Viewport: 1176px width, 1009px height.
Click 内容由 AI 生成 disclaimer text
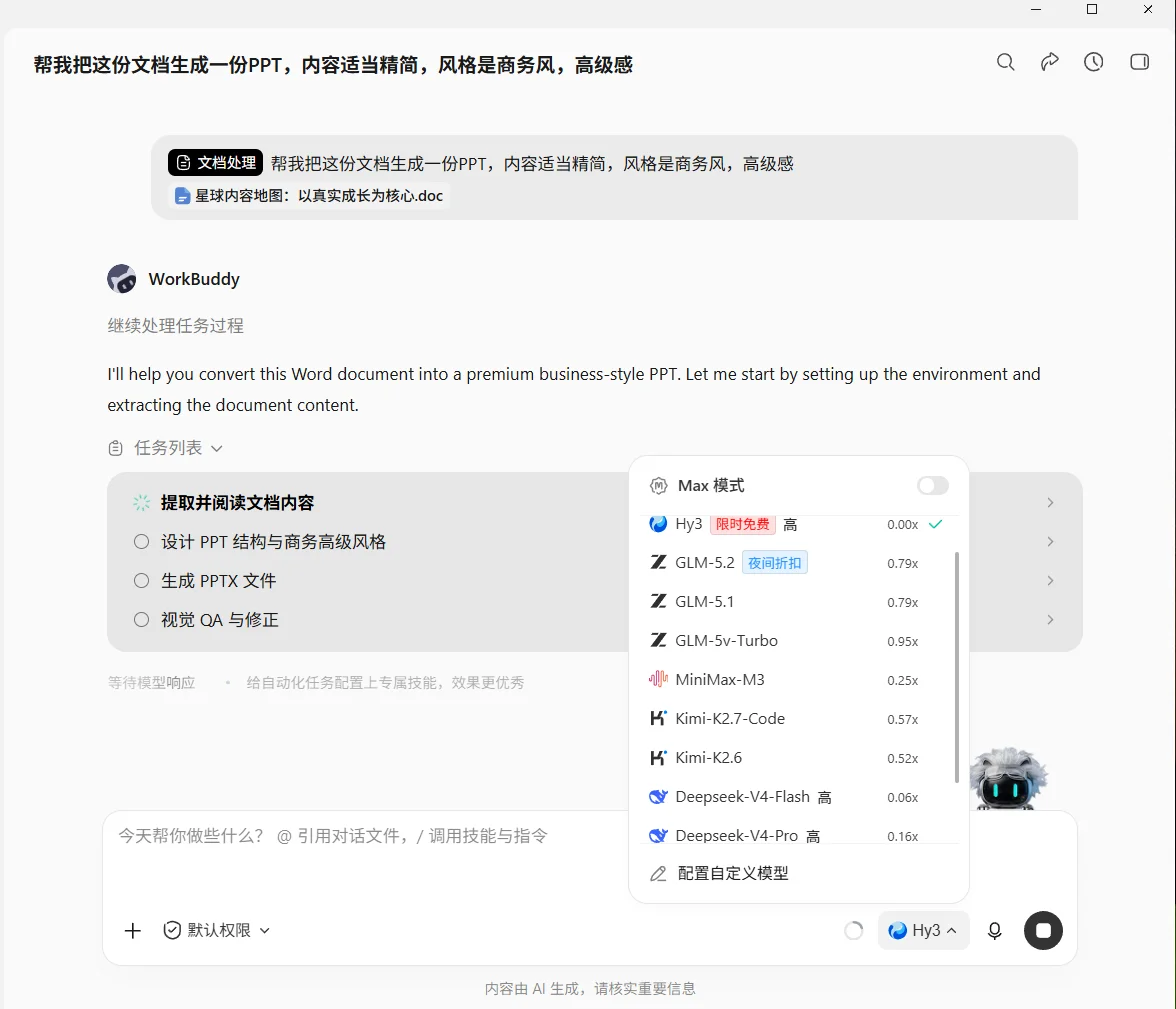tap(590, 989)
